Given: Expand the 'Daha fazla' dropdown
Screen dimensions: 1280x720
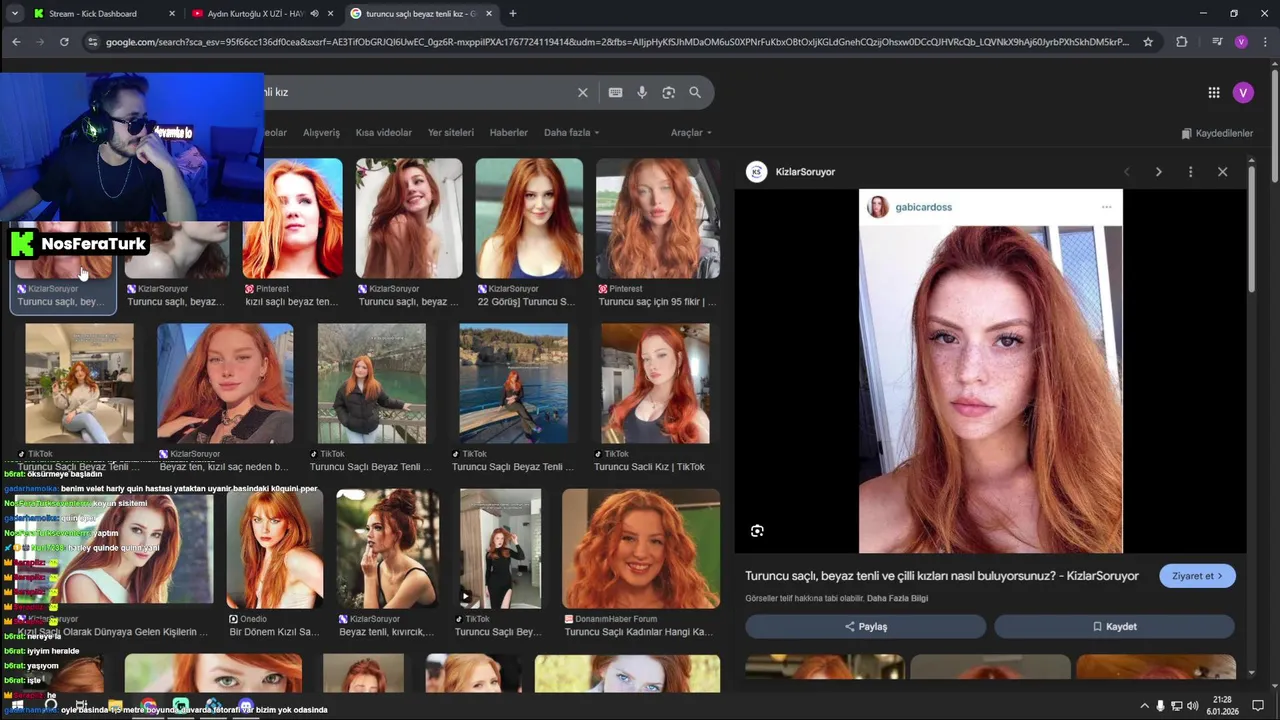Looking at the screenshot, I should (571, 133).
